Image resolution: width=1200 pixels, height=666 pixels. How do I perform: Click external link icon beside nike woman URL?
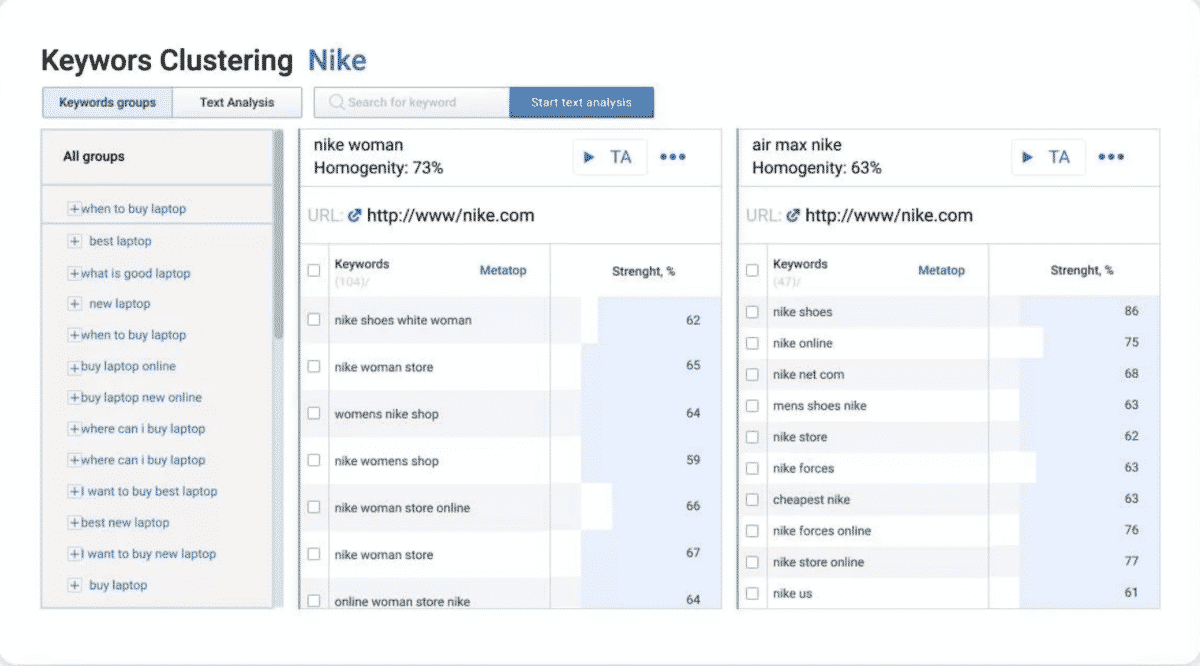[354, 215]
